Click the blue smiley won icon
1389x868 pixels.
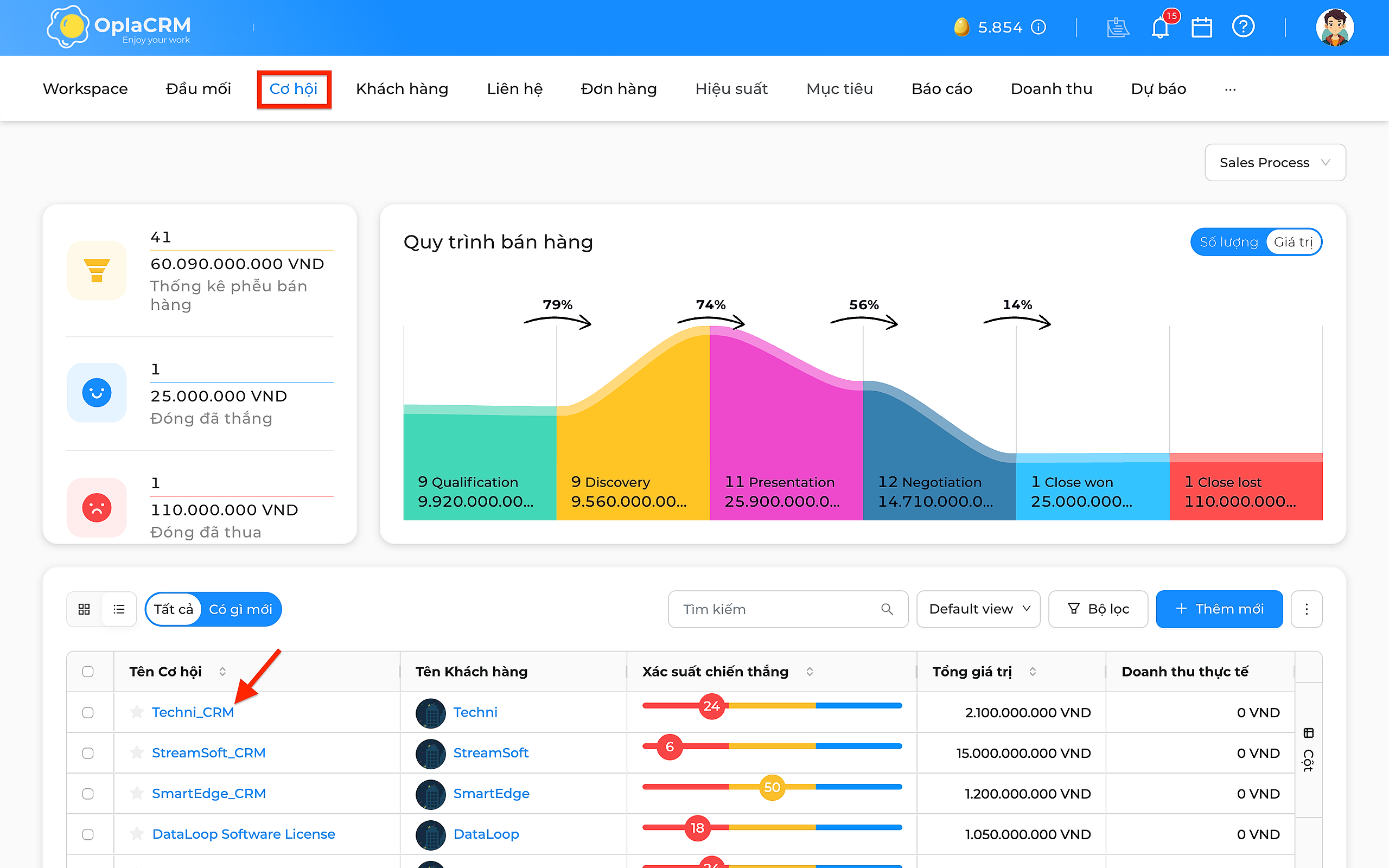97,393
